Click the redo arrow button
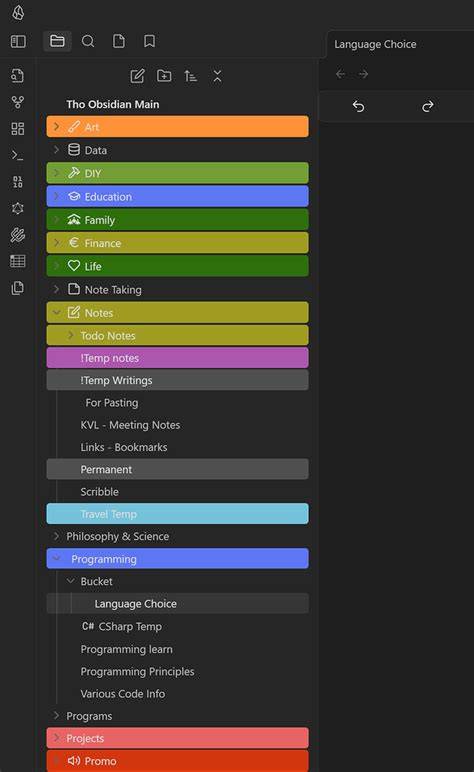 pos(428,106)
